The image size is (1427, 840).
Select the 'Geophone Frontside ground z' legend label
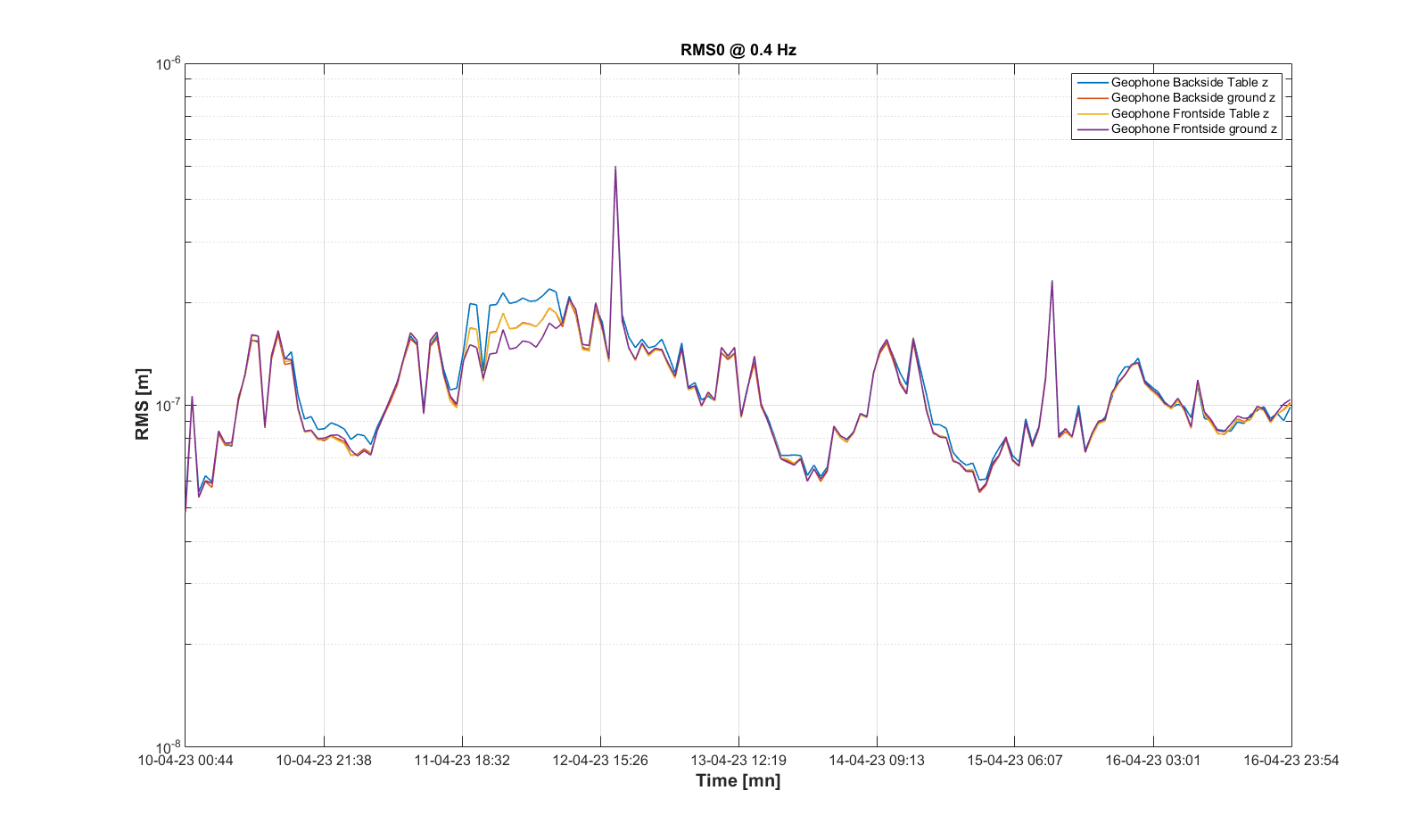1193,128
